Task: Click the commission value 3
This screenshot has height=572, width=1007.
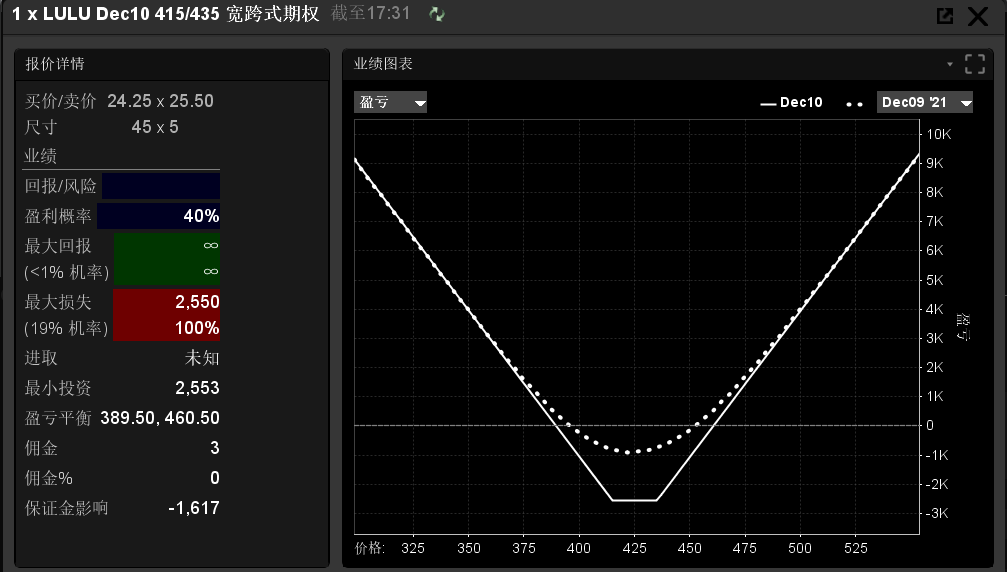Action: [x=215, y=448]
